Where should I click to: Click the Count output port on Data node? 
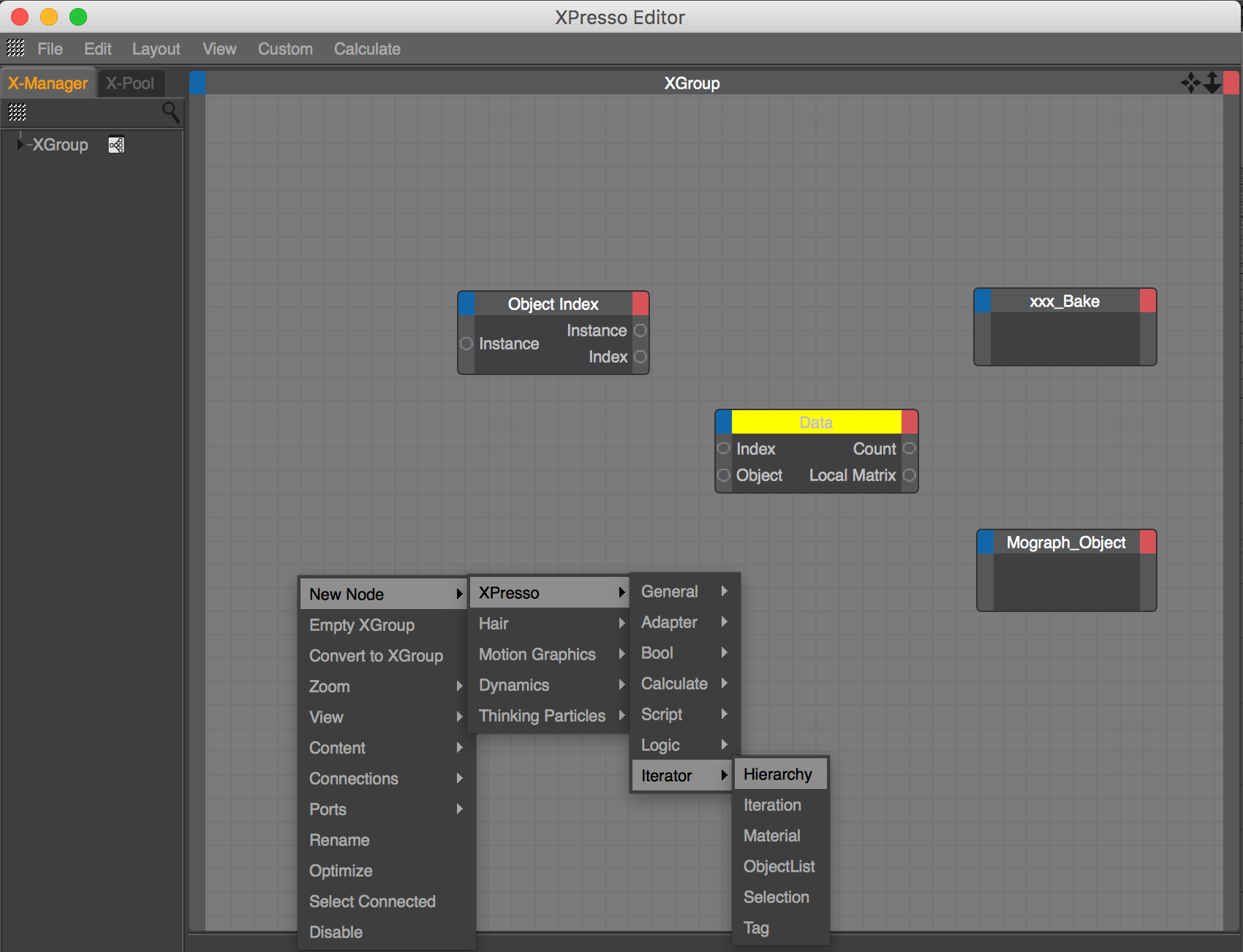click(x=910, y=448)
